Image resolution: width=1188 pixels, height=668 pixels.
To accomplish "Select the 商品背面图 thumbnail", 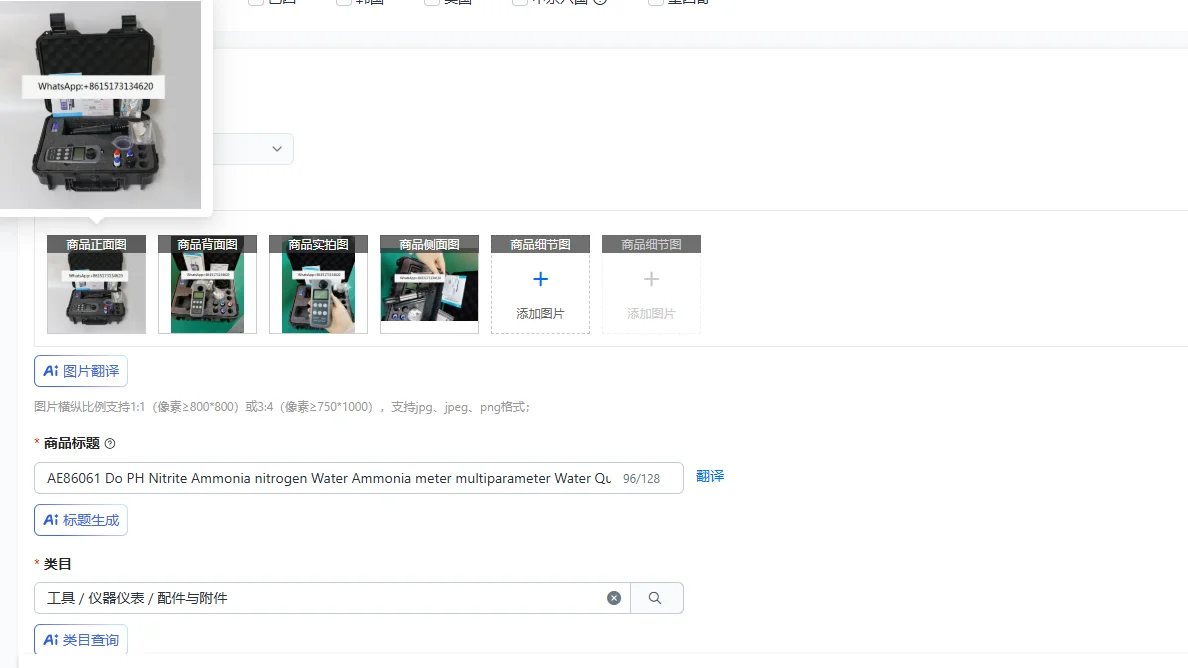I will [x=208, y=284].
